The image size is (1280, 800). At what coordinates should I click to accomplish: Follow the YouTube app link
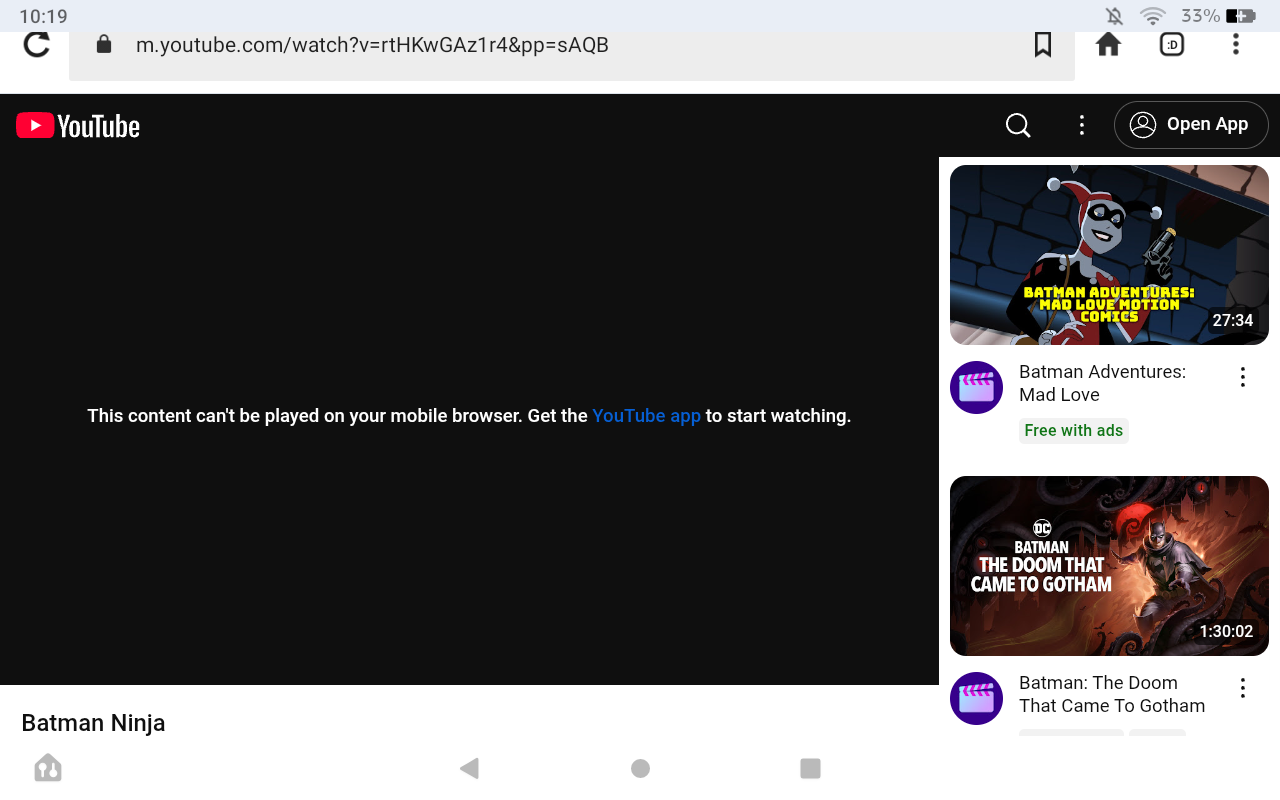(x=646, y=416)
